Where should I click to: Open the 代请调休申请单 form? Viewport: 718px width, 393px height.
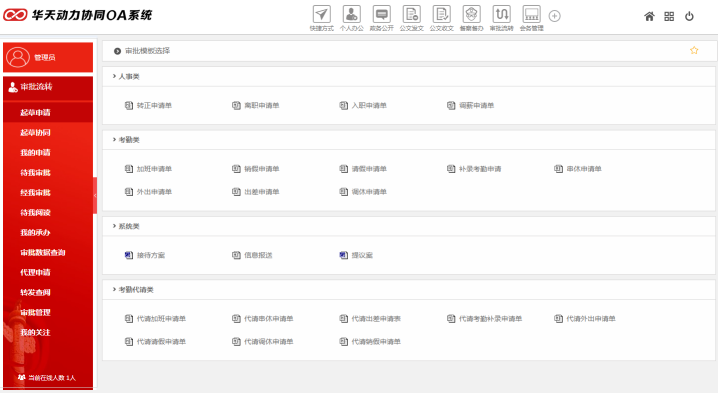(x=263, y=342)
